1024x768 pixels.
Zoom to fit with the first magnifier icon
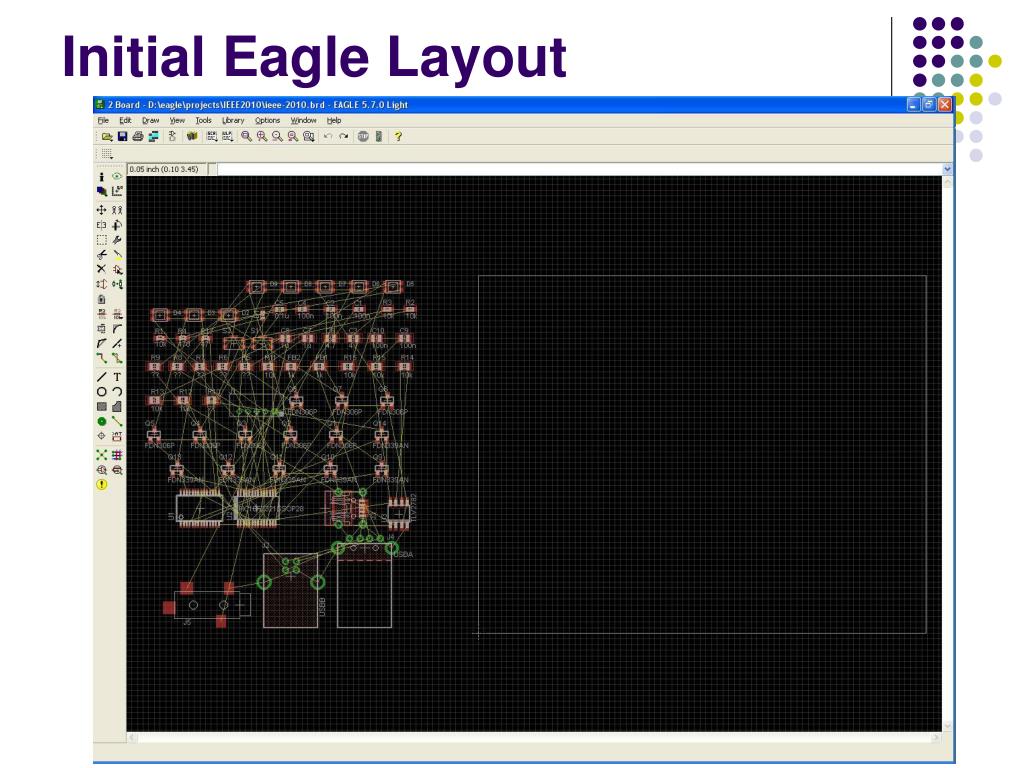click(246, 136)
